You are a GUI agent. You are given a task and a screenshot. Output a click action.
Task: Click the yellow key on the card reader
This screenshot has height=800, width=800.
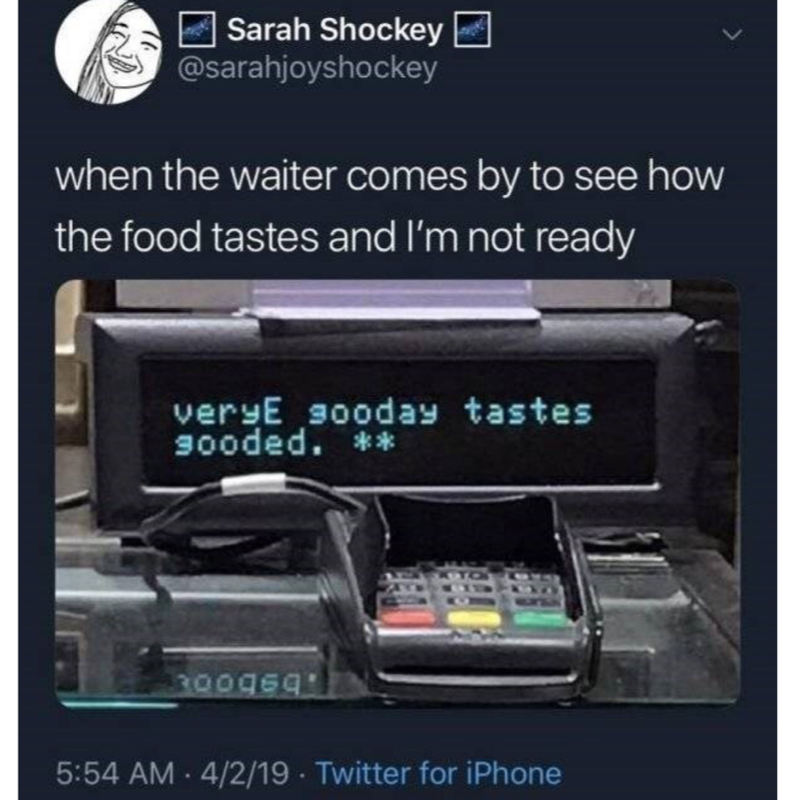[473, 619]
